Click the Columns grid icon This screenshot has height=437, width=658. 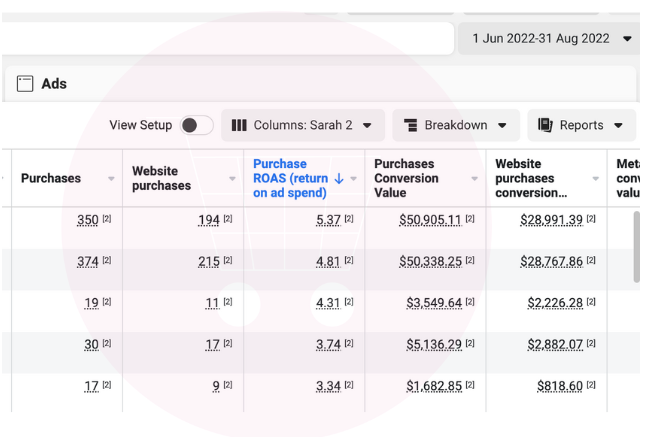coord(239,125)
